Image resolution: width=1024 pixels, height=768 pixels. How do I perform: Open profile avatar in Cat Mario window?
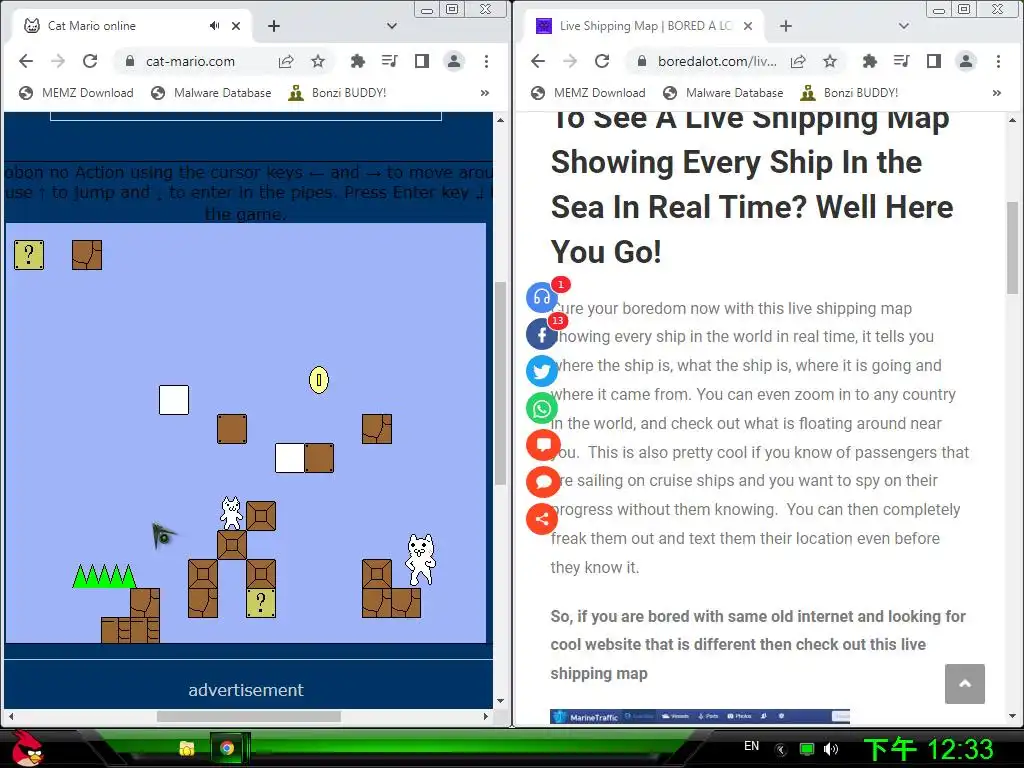(454, 61)
